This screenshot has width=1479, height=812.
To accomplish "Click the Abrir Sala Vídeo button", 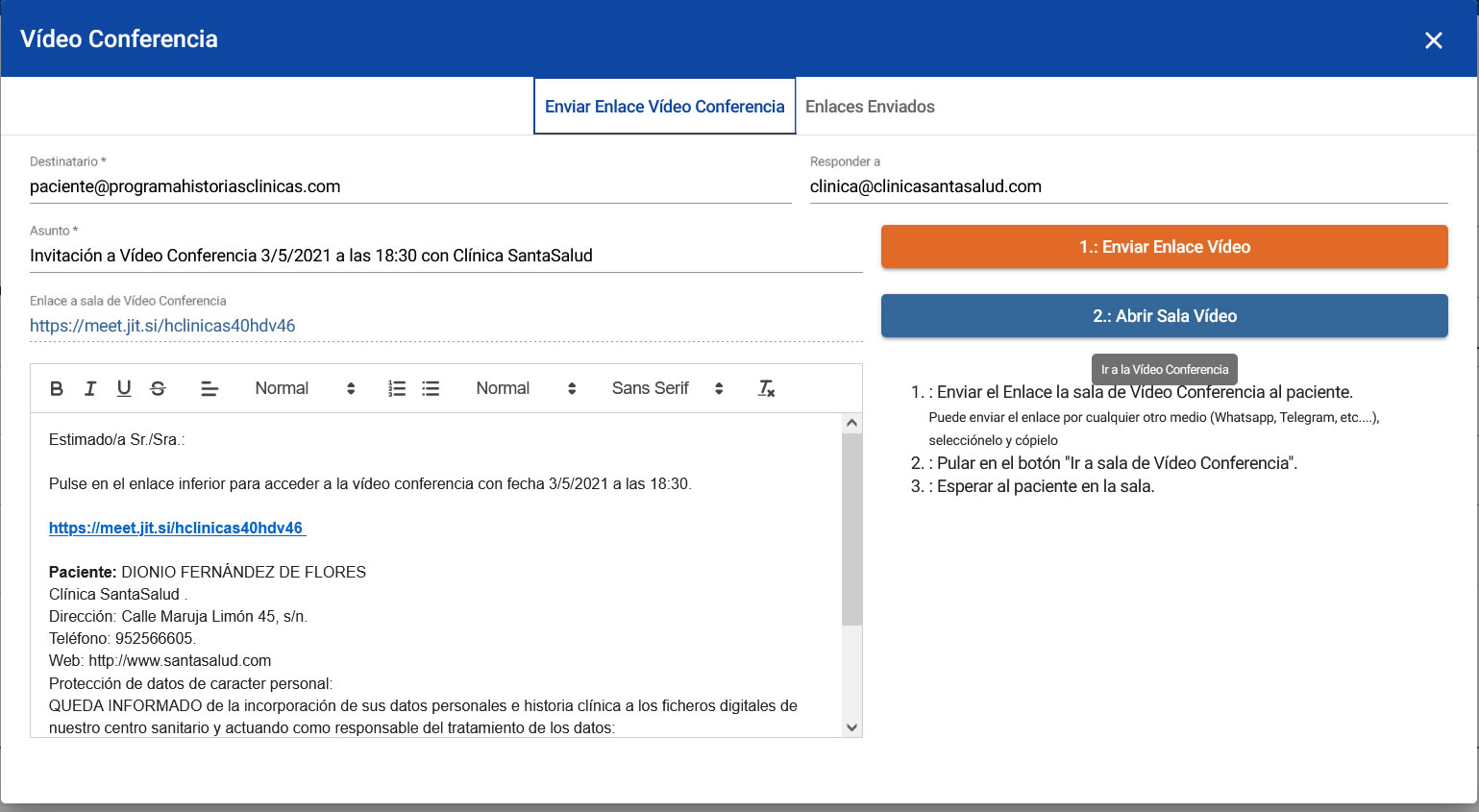I will 1164,316.
